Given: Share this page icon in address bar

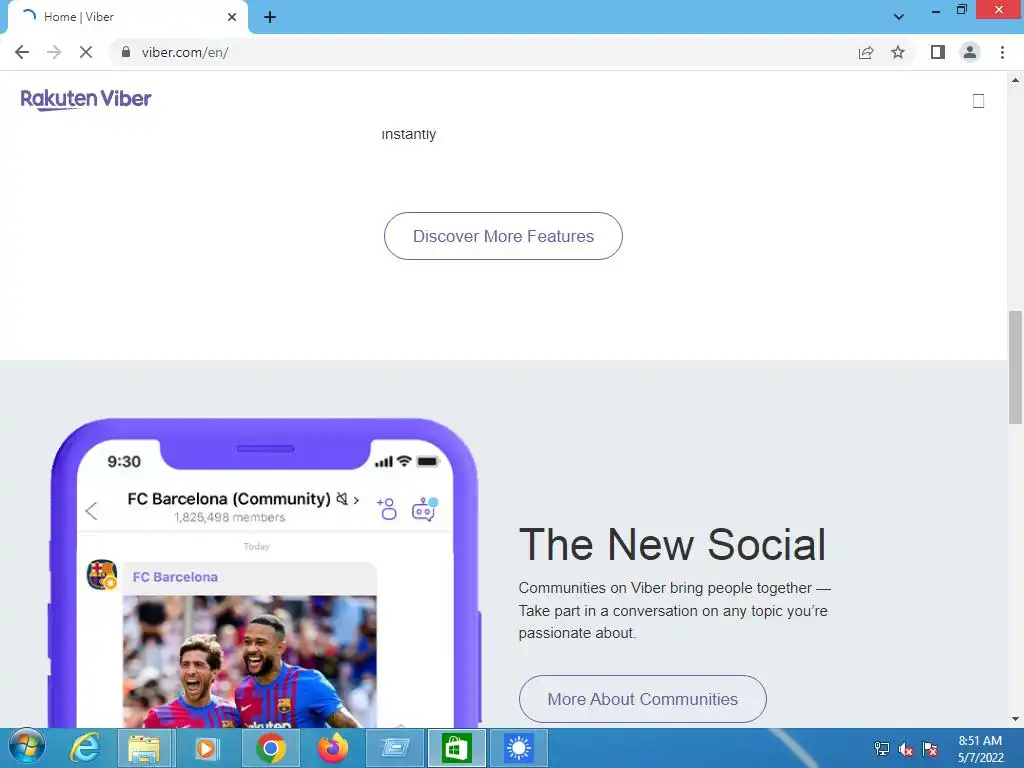Looking at the screenshot, I should coord(866,52).
